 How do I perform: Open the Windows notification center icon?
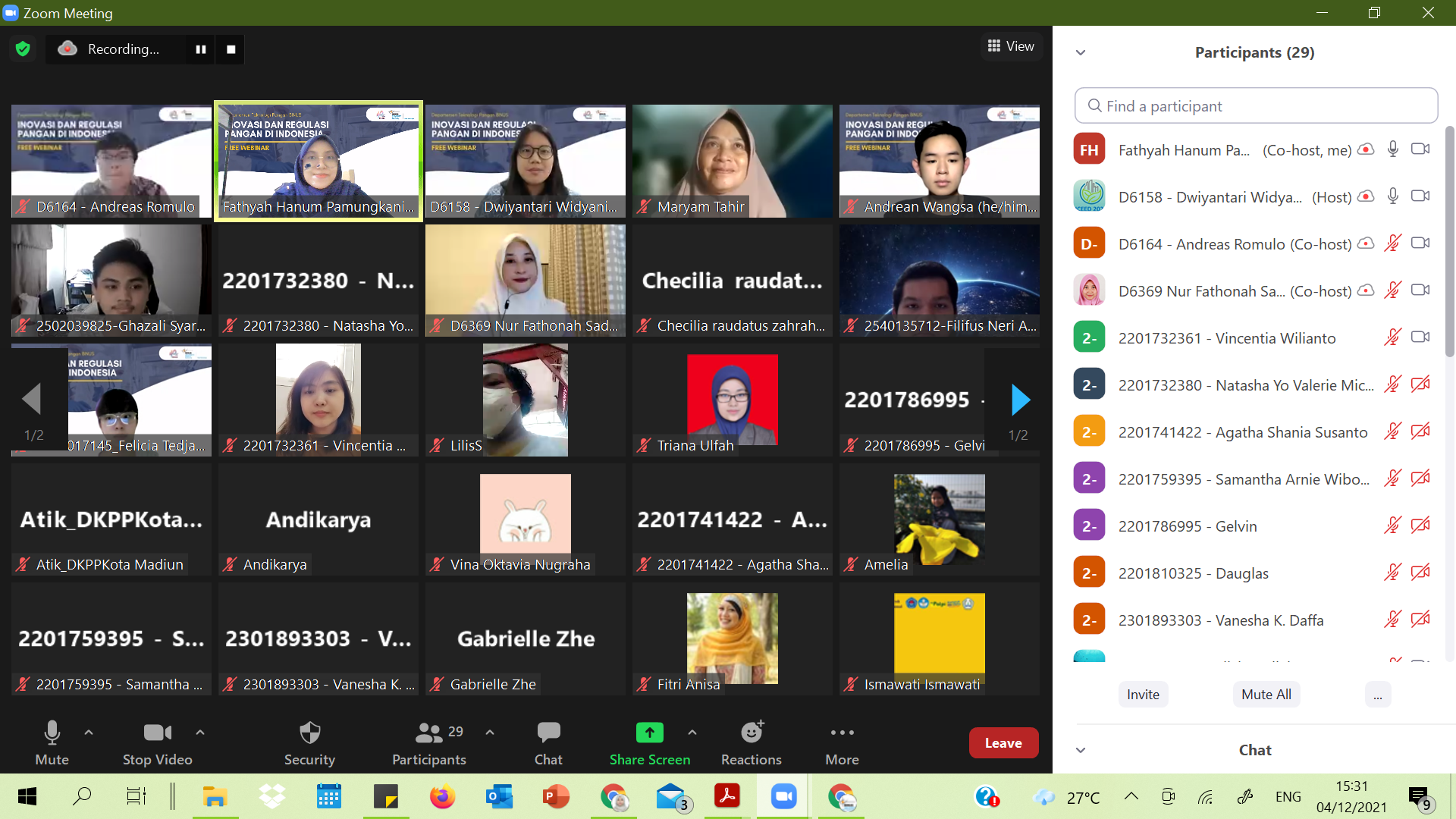[1419, 798]
